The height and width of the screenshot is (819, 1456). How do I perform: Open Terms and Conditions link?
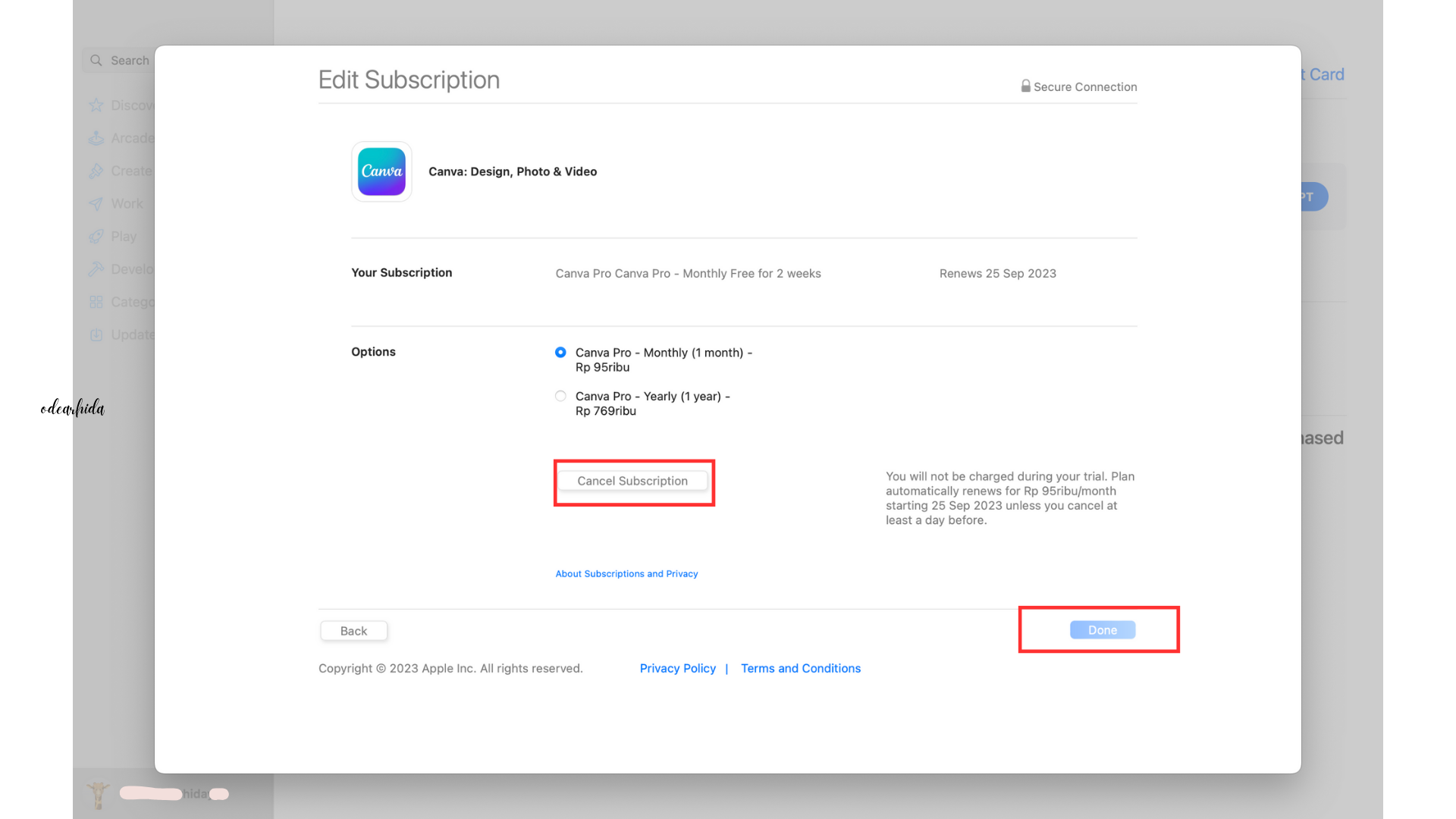pyautogui.click(x=800, y=668)
